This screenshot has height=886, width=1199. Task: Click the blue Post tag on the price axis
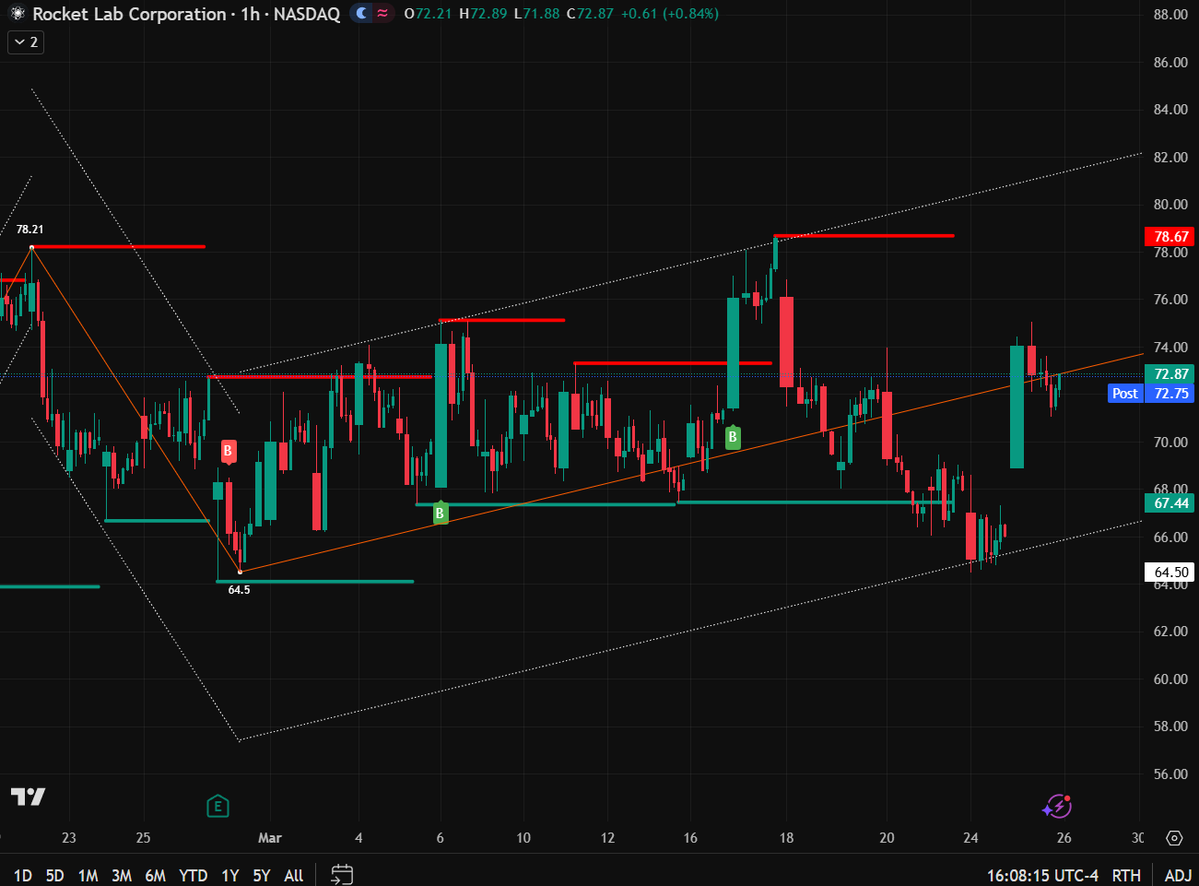pyautogui.click(x=1125, y=393)
